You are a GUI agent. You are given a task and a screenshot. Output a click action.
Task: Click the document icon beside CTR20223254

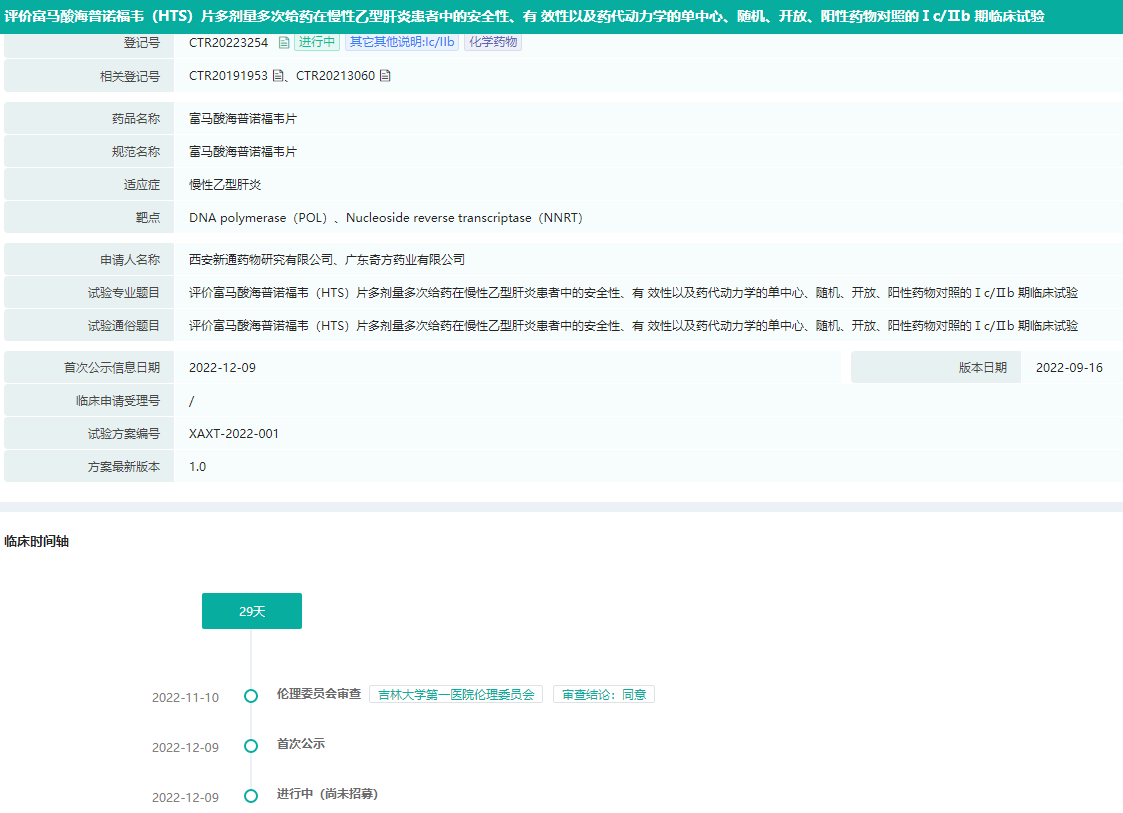point(284,42)
